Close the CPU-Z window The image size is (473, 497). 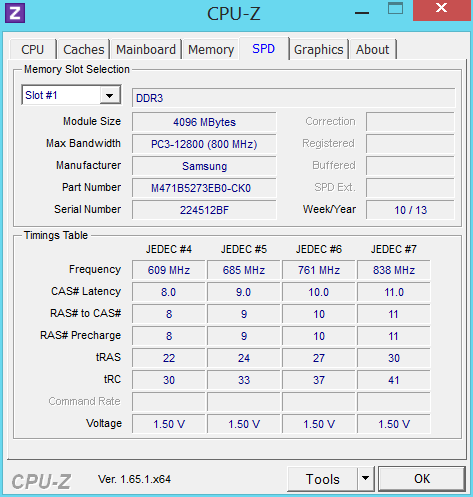point(441,10)
